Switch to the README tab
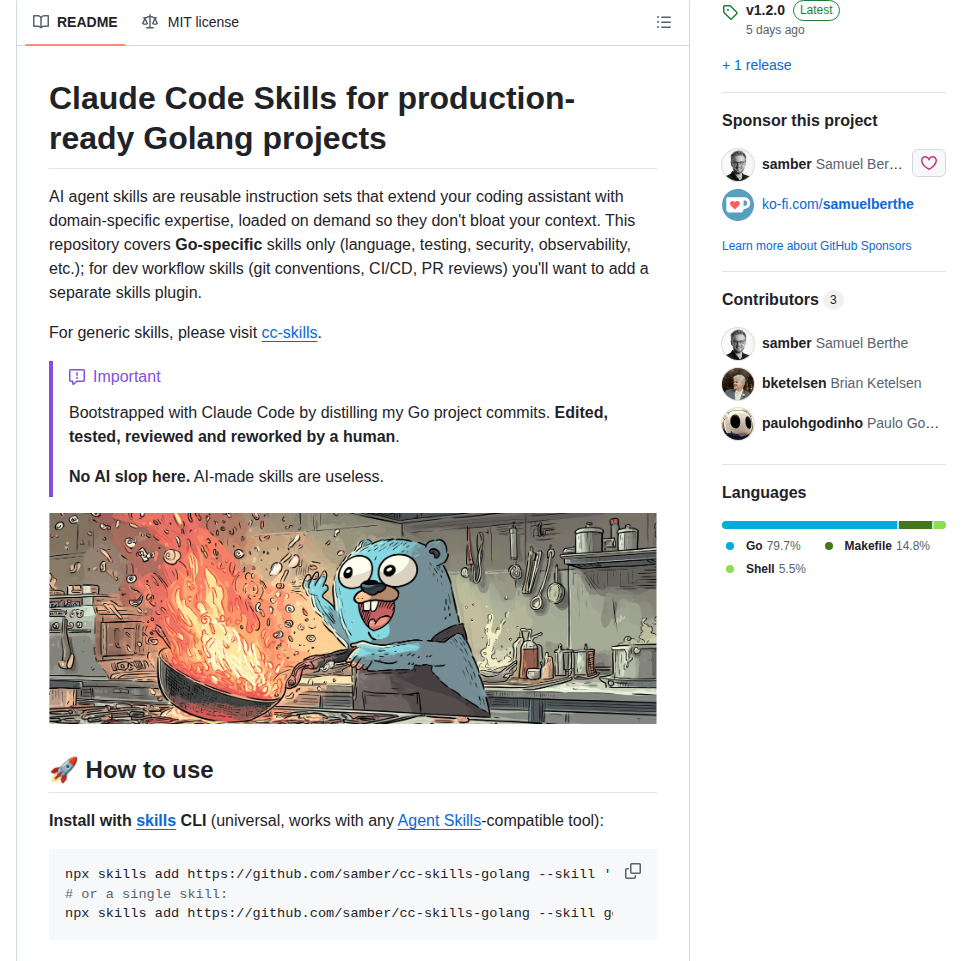Viewport: 970px width, 961px height. [75, 22]
